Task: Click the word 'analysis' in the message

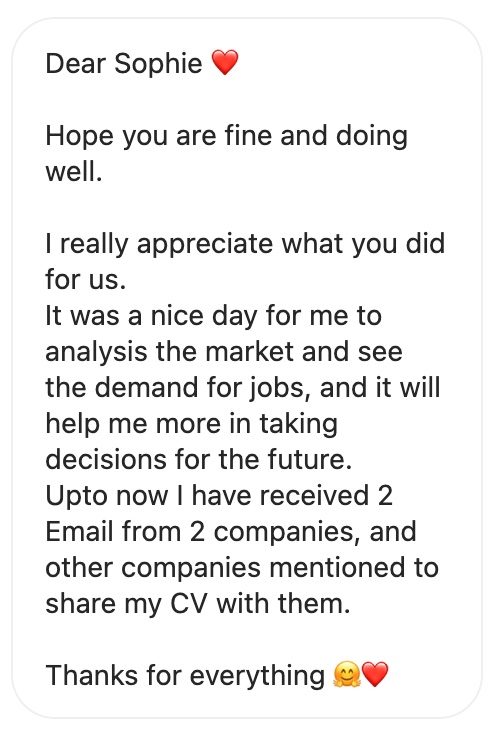Action: 96,352
